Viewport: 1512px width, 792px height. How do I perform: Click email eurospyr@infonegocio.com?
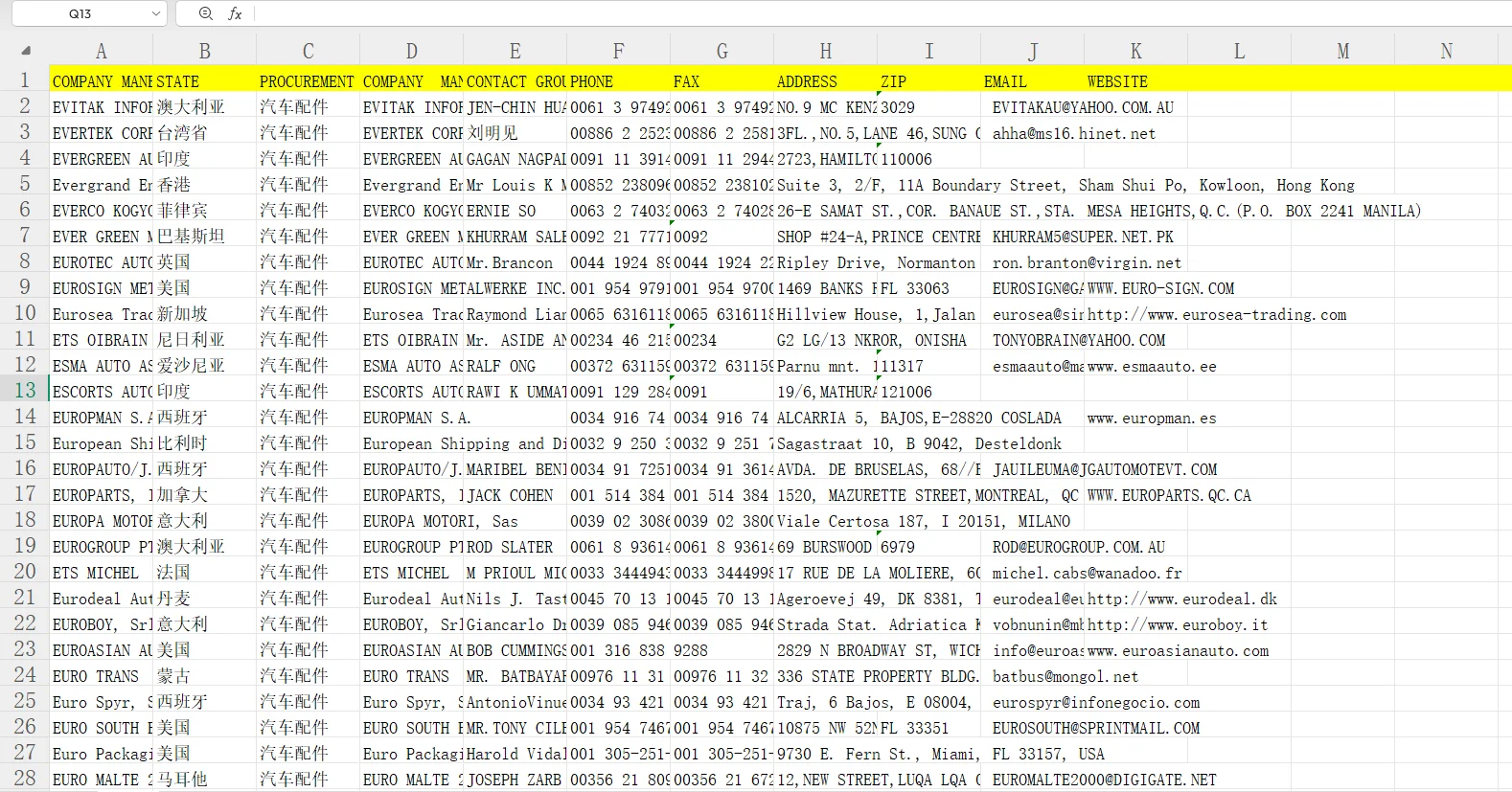(1096, 702)
